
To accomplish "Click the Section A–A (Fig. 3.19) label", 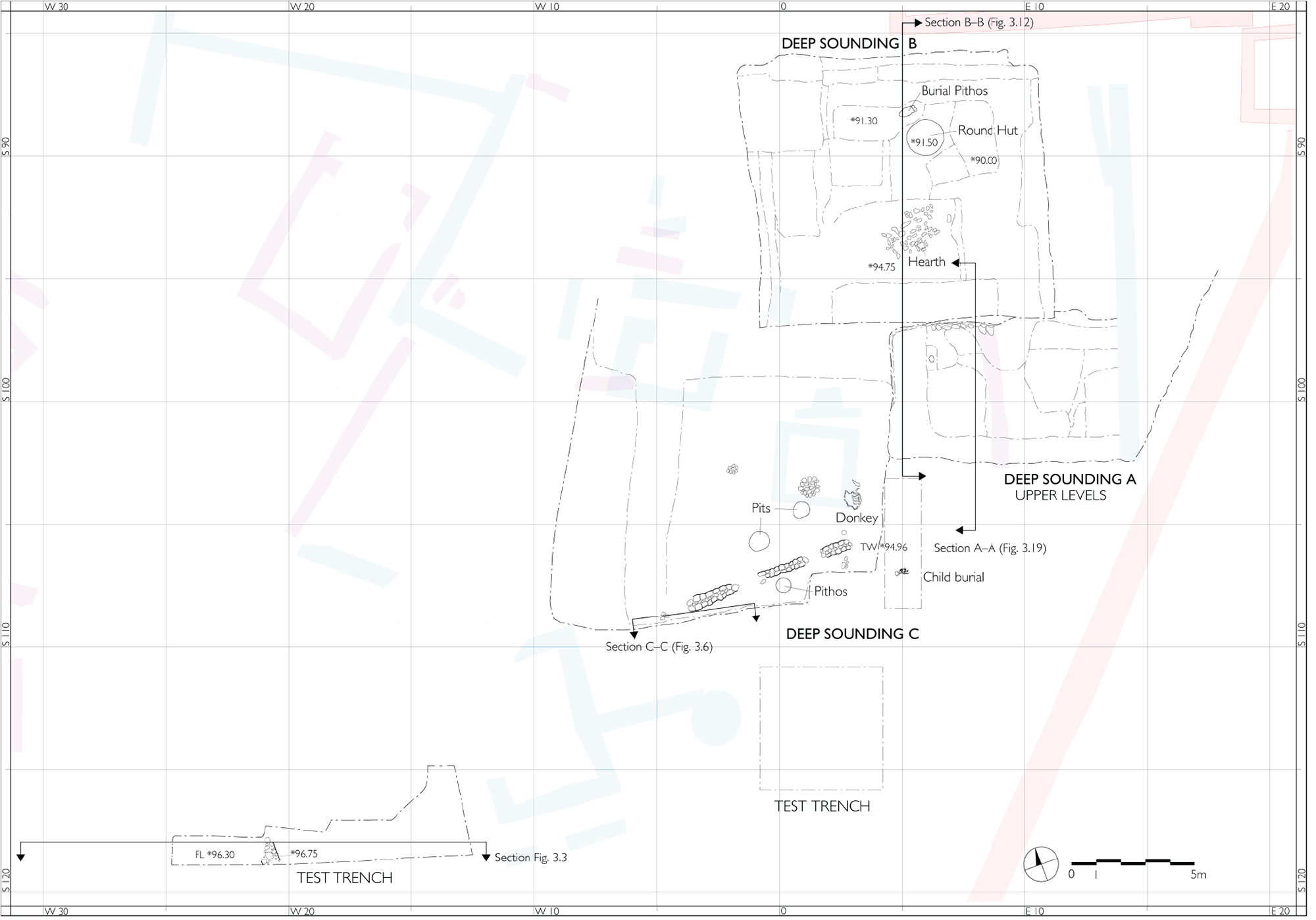I will tap(990, 548).
